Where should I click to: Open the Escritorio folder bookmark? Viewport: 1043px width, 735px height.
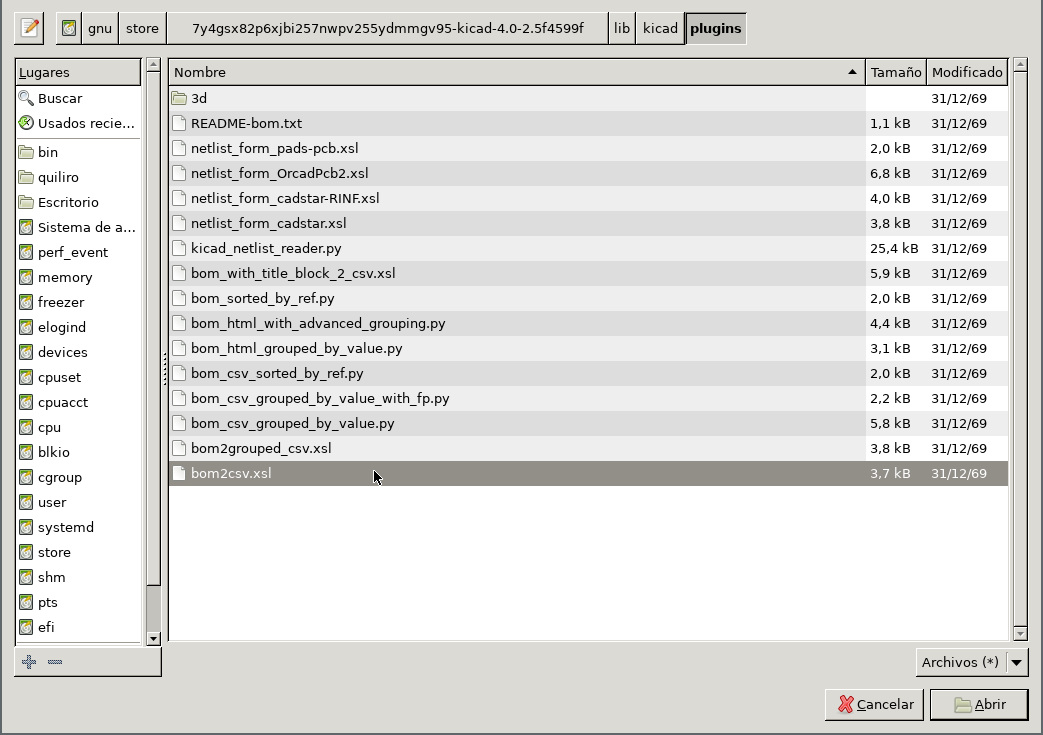(x=78, y=202)
